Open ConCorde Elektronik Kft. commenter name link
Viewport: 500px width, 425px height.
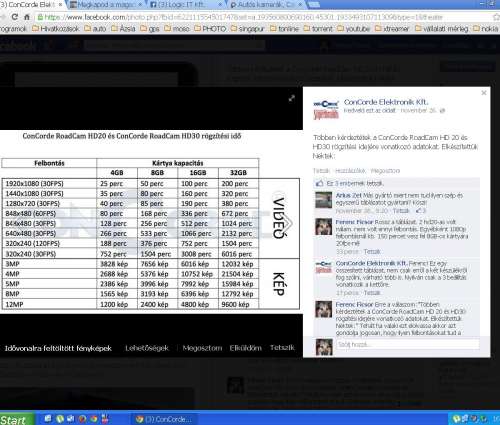click(x=371, y=263)
